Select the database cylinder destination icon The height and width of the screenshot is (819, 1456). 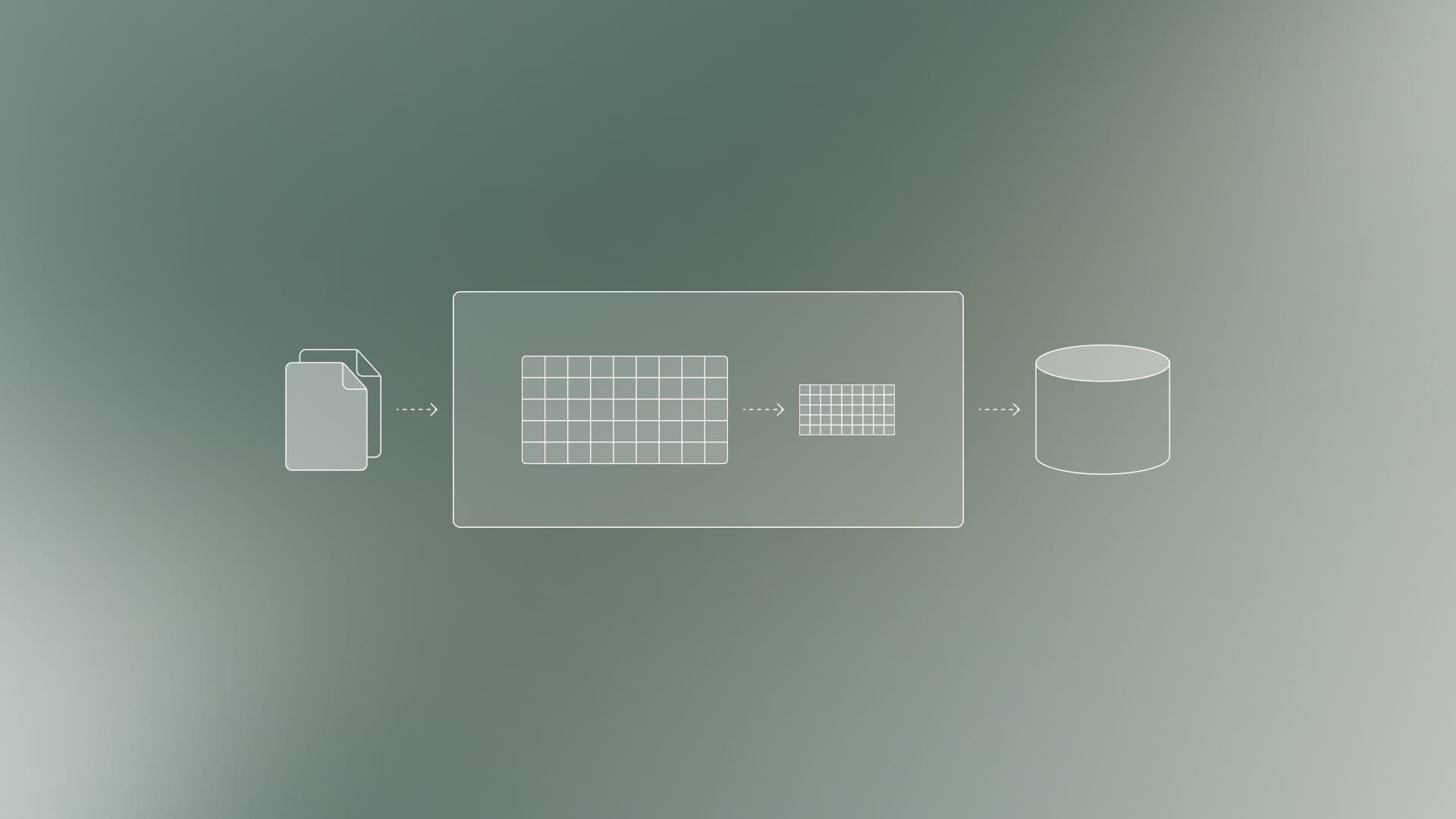point(1100,409)
